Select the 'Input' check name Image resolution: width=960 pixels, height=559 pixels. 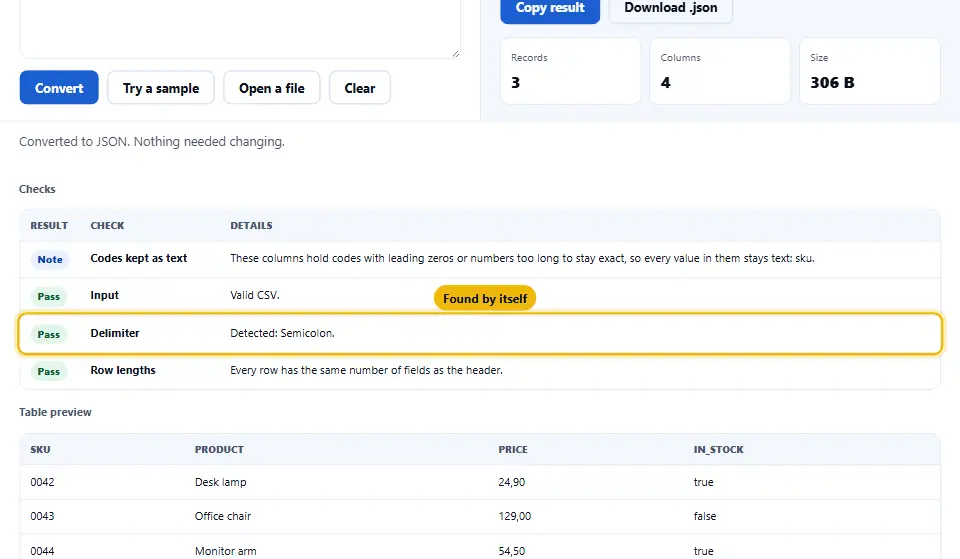tap(105, 295)
